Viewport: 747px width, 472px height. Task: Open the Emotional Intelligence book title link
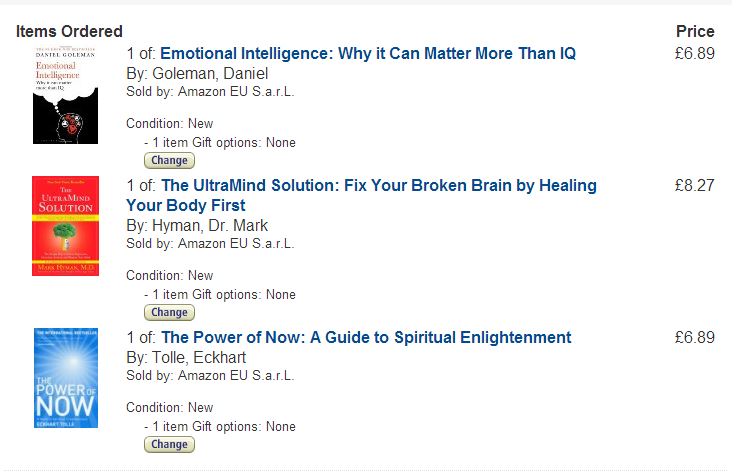pos(368,53)
